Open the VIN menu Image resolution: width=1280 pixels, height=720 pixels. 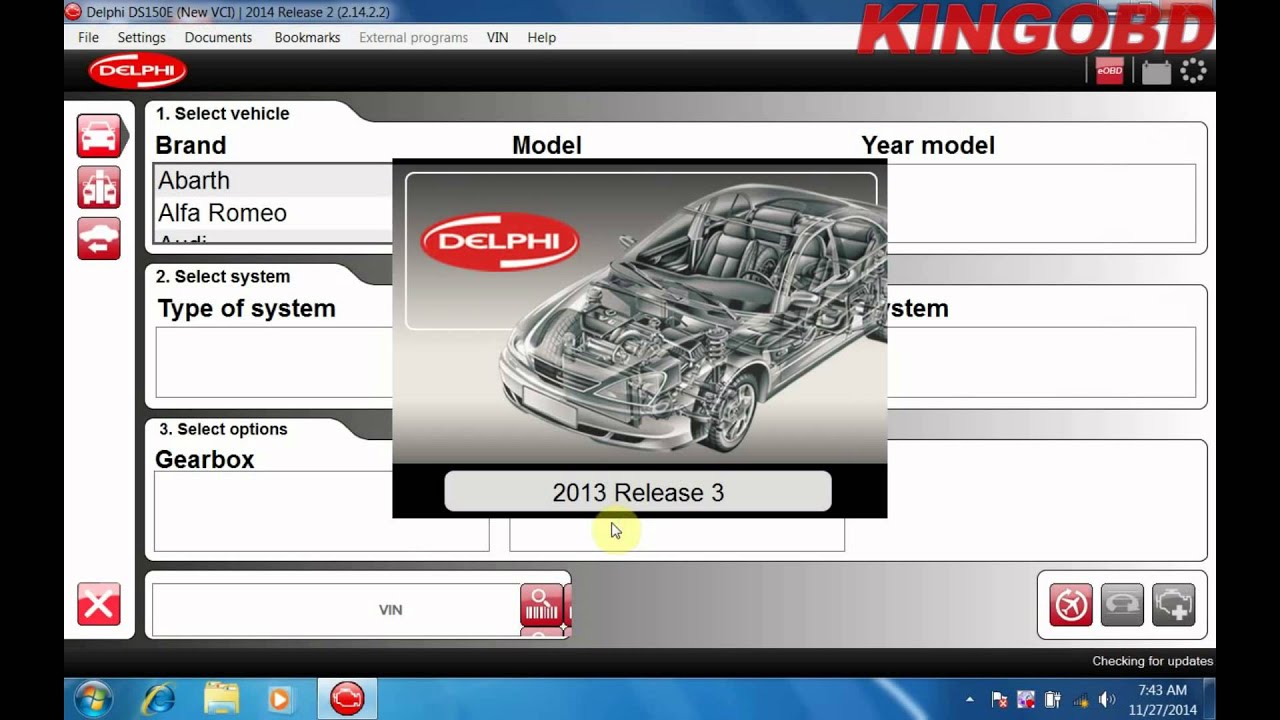point(497,37)
